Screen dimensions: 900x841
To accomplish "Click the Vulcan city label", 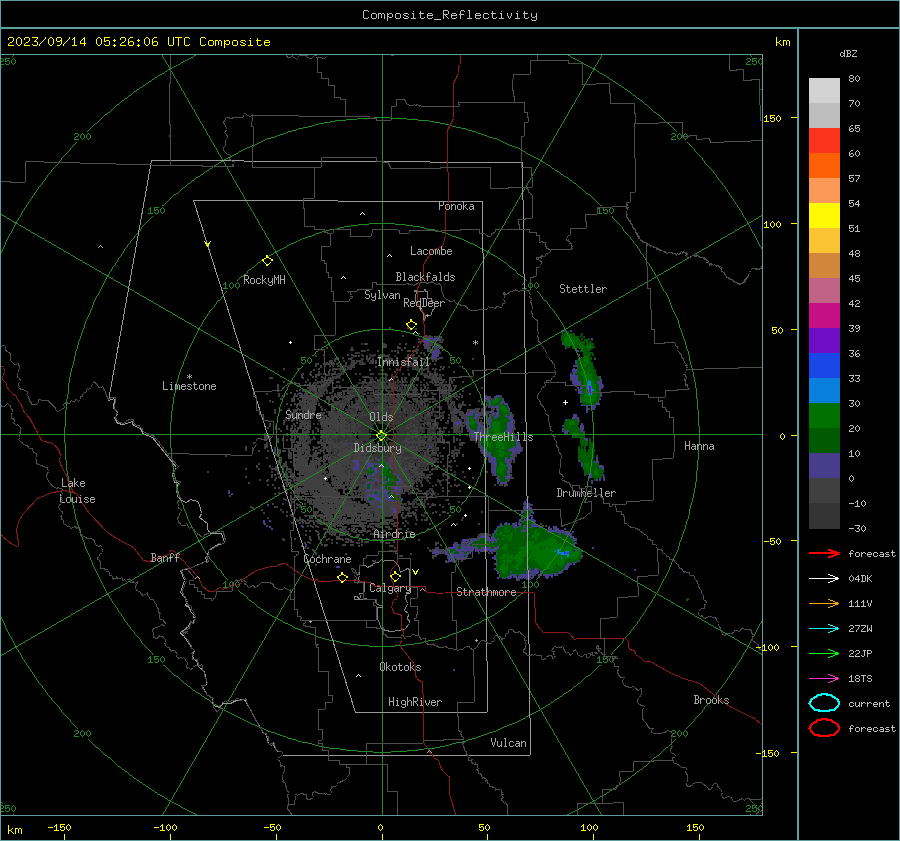I will [508, 743].
